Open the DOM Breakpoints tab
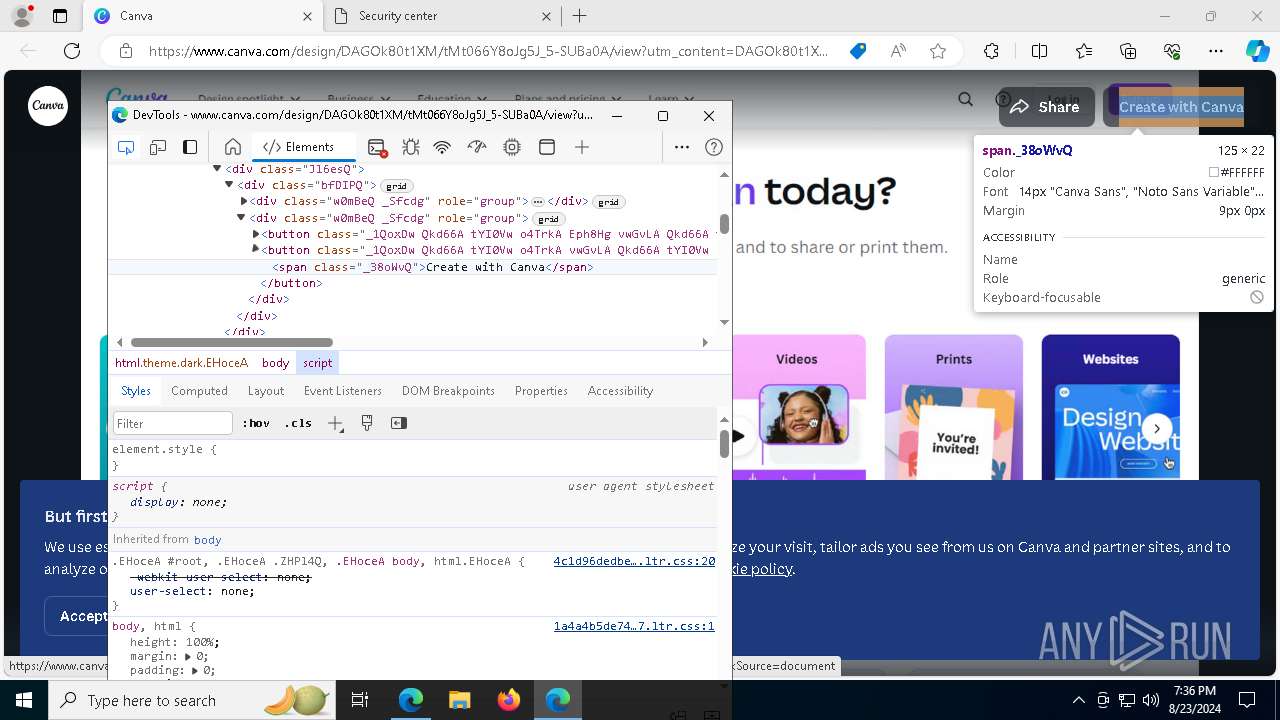 point(448,391)
